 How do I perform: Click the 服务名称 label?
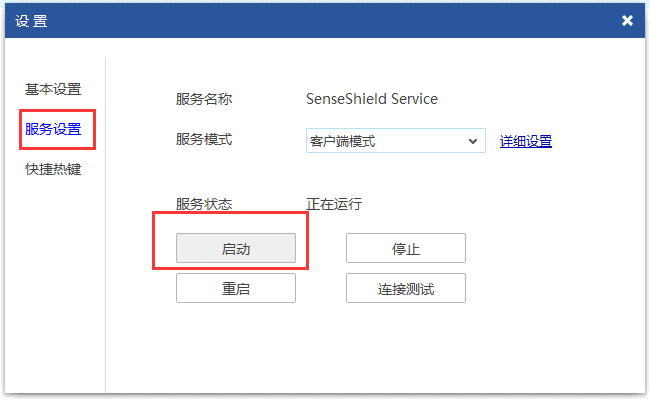204,99
